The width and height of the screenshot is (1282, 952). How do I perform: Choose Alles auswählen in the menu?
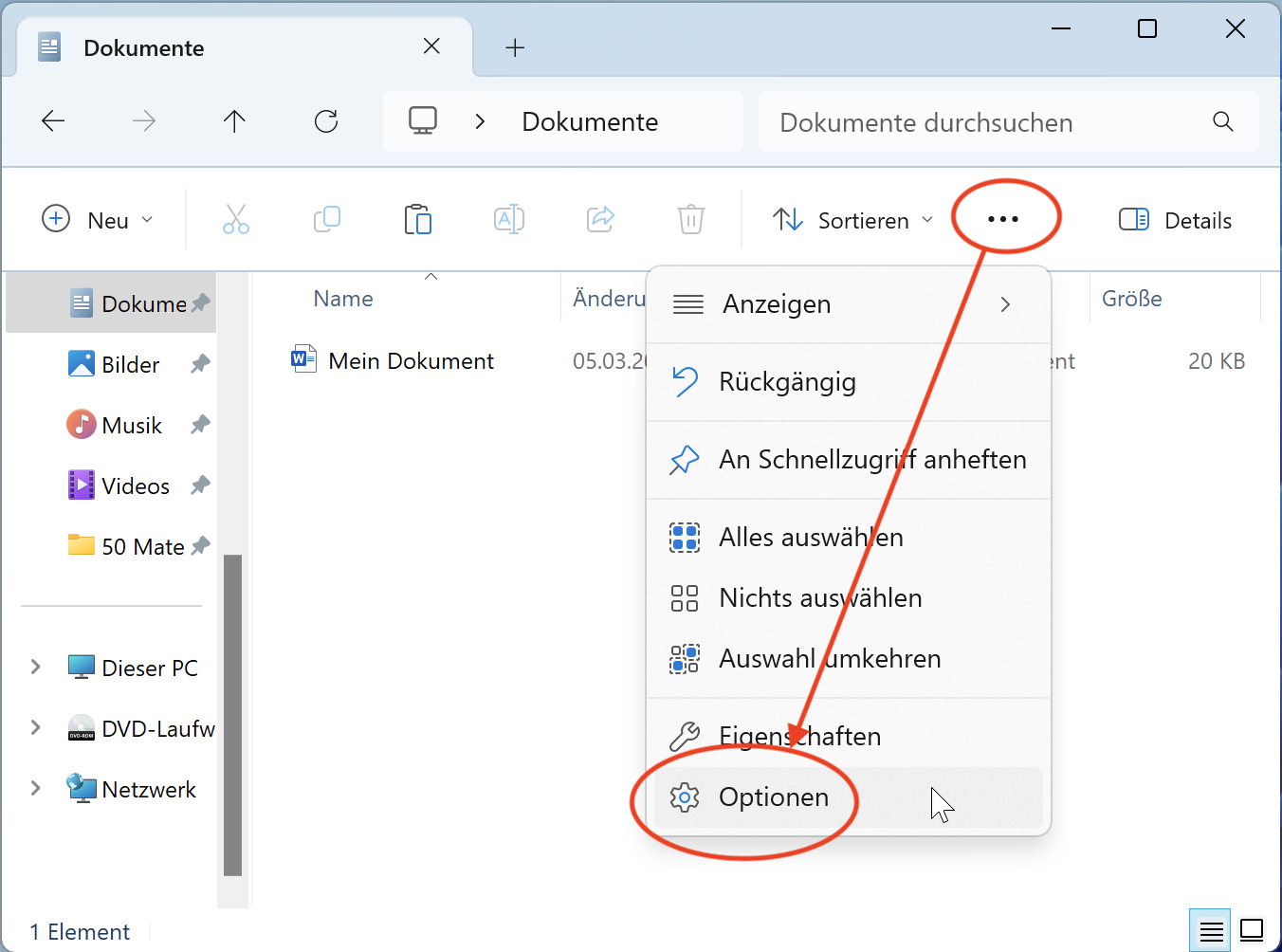[810, 538]
